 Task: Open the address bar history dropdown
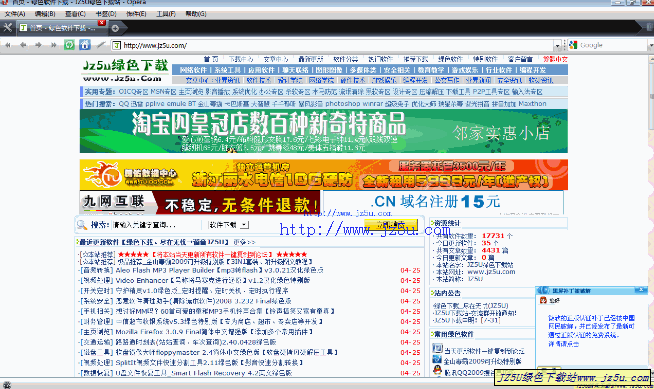tap(558, 45)
